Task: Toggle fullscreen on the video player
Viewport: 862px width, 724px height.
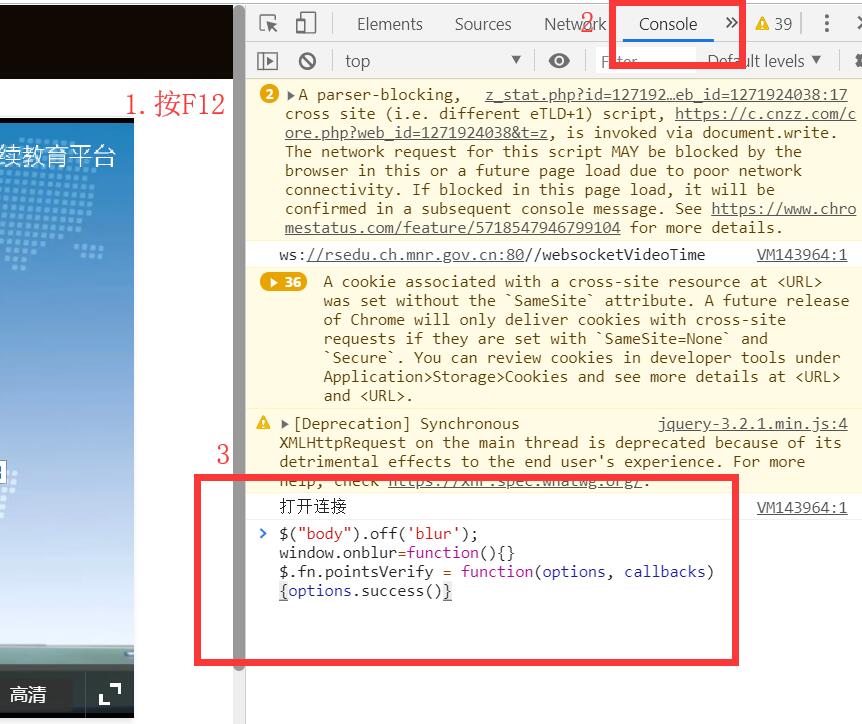Action: pyautogui.click(x=110, y=694)
